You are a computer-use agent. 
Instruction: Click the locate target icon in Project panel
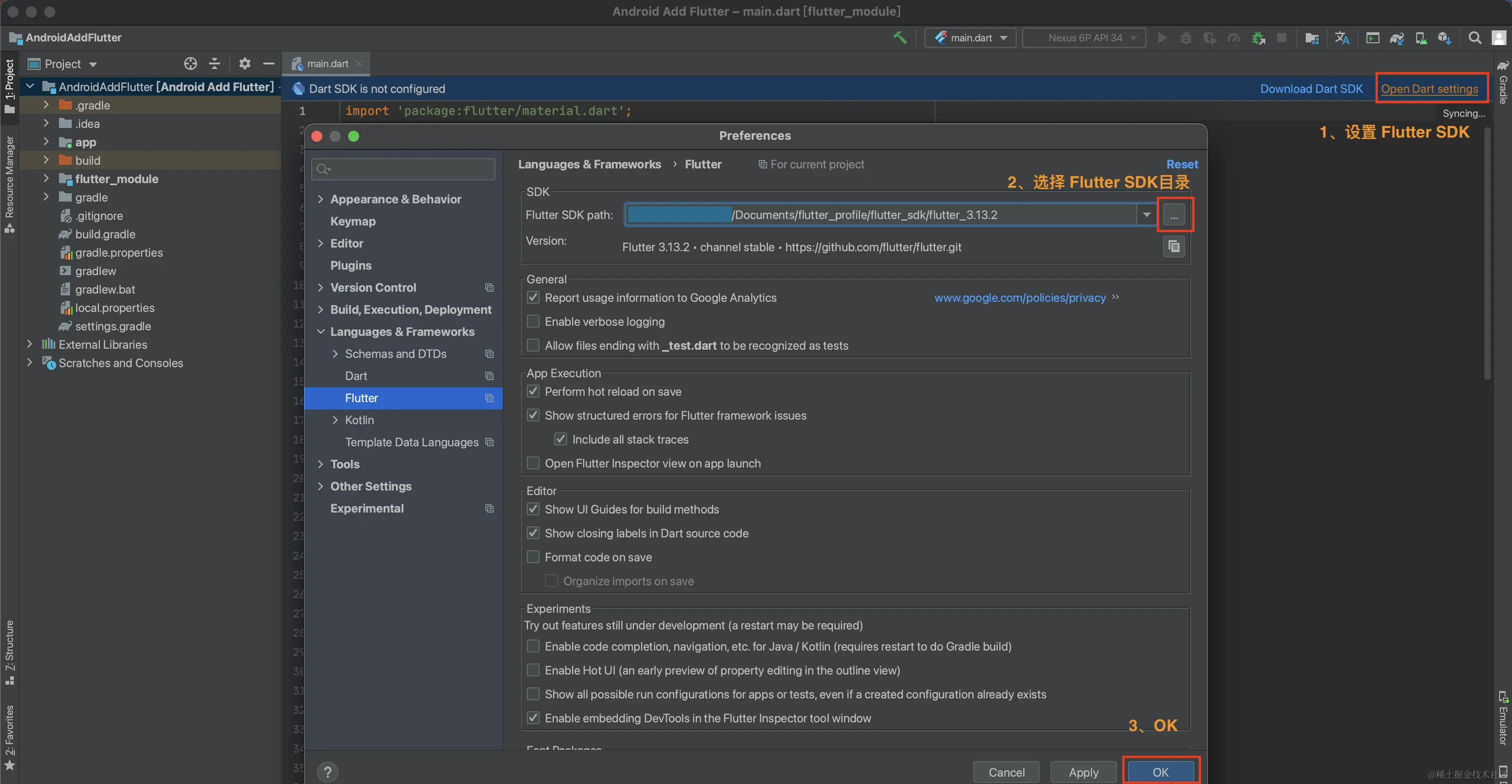[x=190, y=63]
